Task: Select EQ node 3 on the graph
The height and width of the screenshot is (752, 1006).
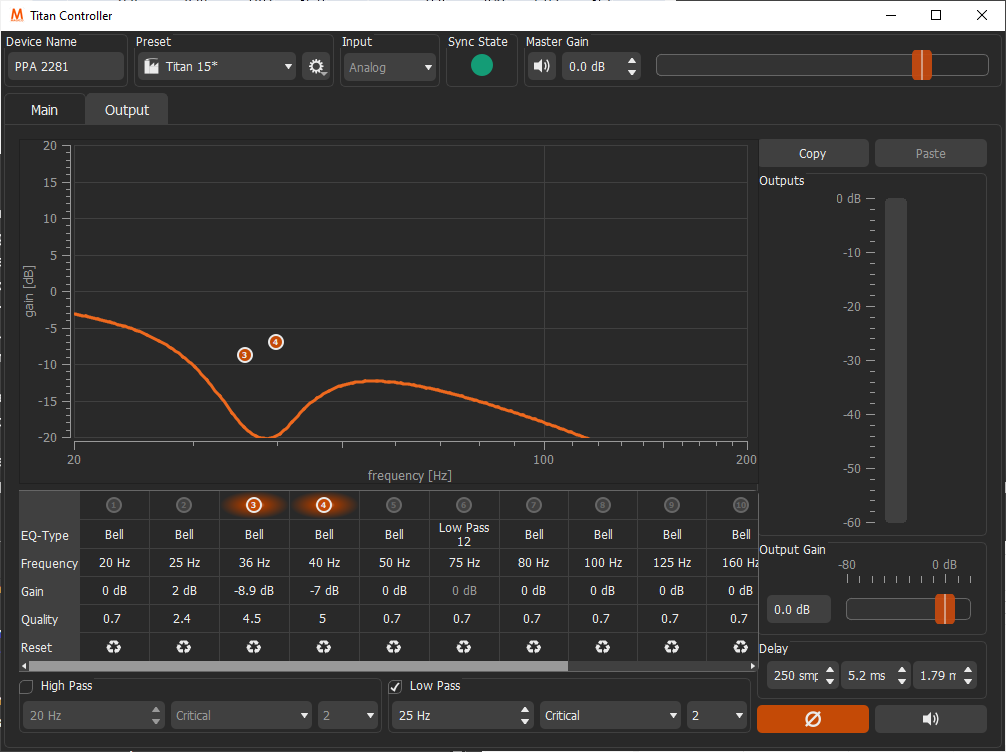Action: 245,355
